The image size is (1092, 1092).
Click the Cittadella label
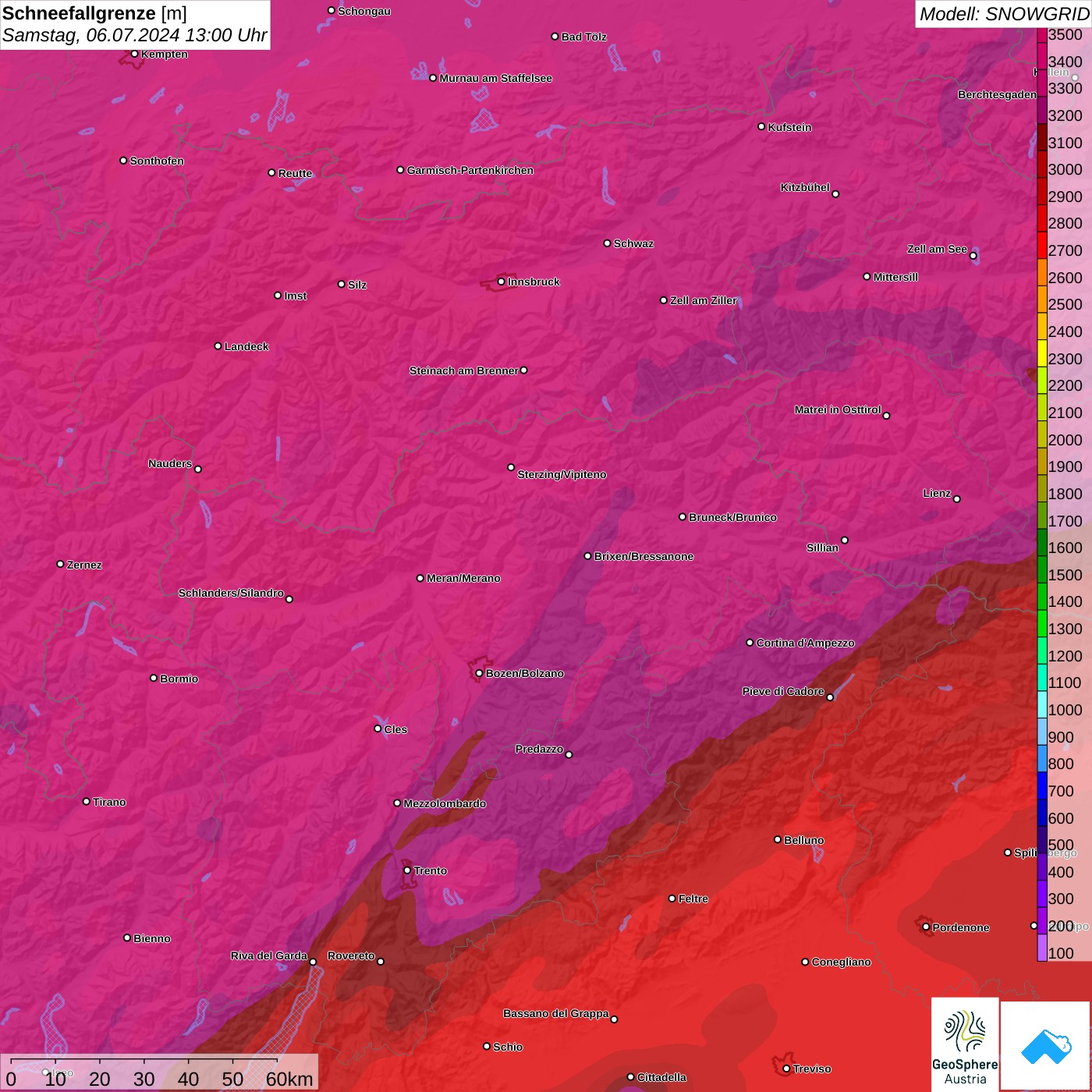[662, 1077]
